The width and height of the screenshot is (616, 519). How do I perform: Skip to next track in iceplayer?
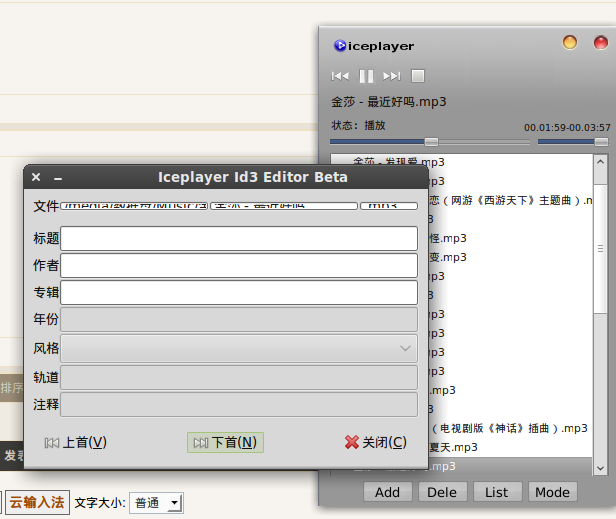[x=392, y=76]
